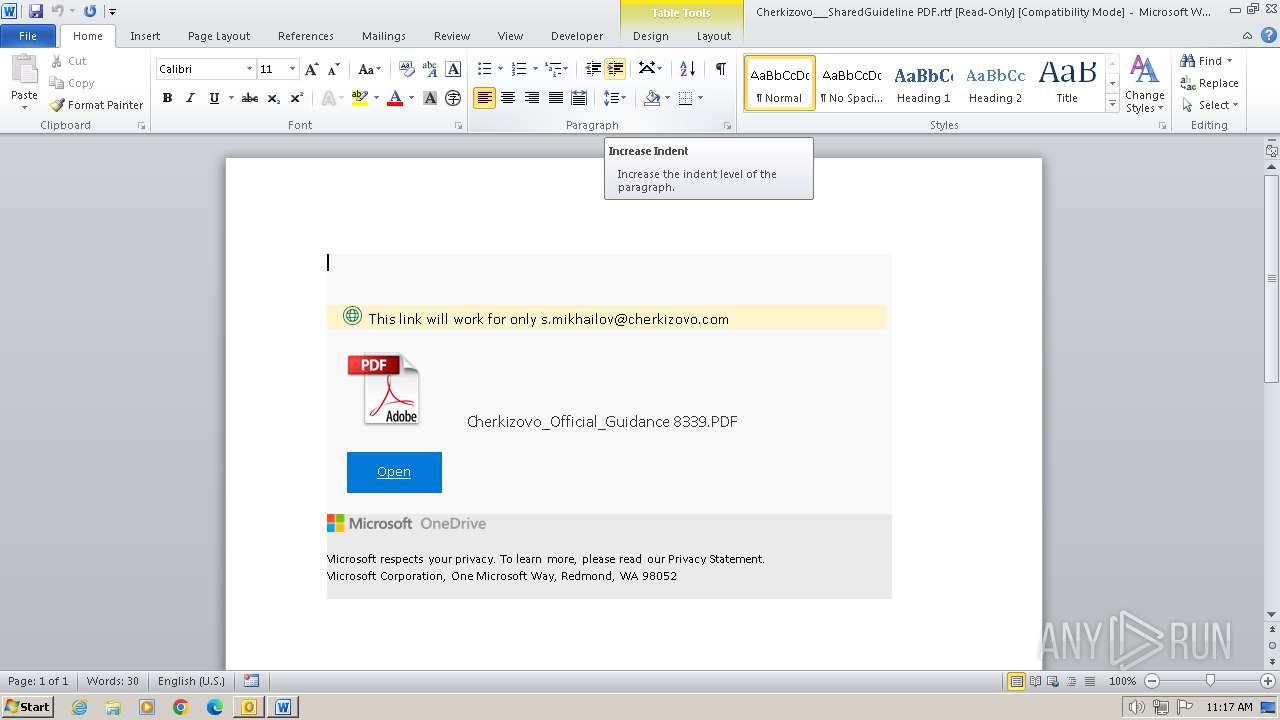
Task: Click the Save icon in Quick Access Toolbar
Action: [x=36, y=11]
